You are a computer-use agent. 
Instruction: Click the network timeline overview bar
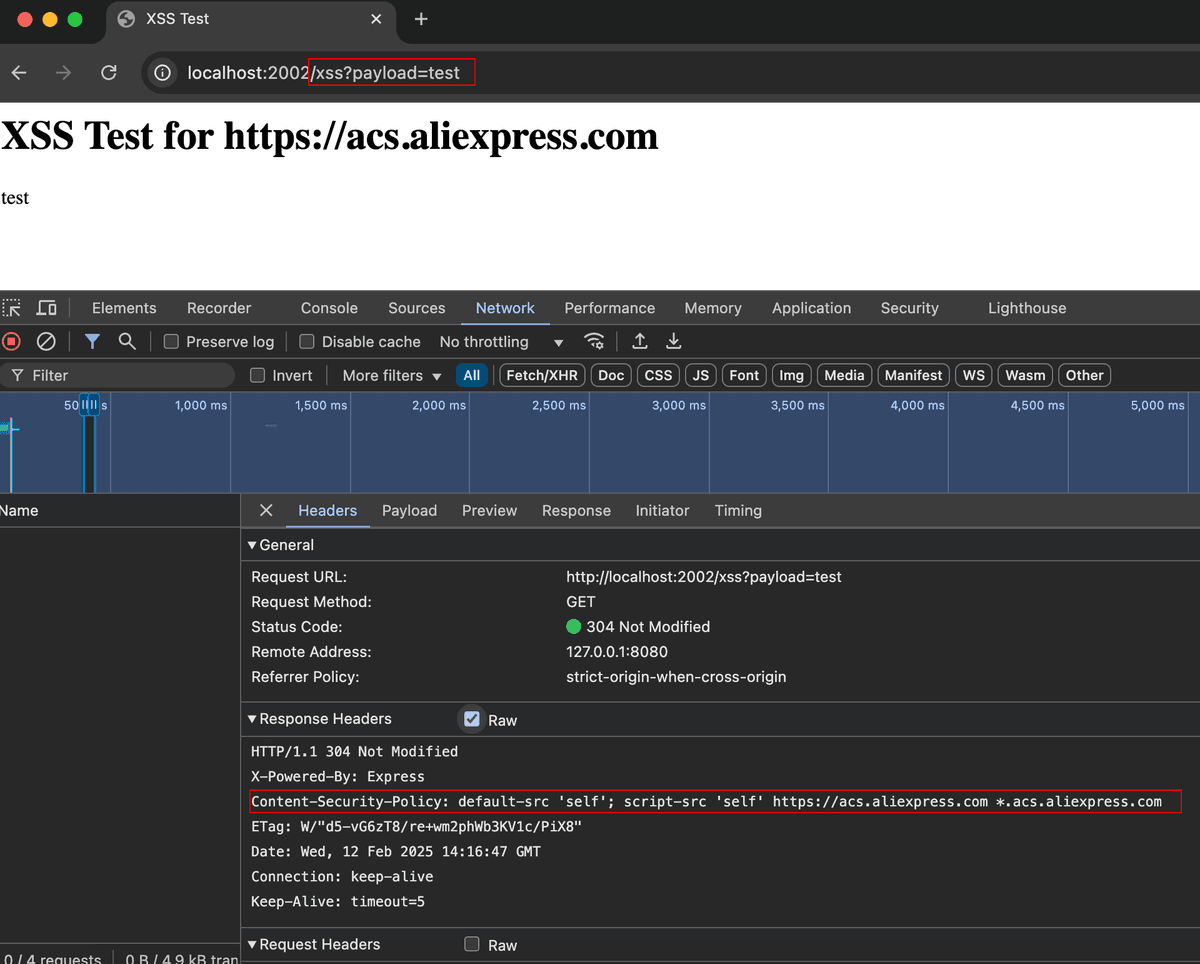tap(600, 443)
